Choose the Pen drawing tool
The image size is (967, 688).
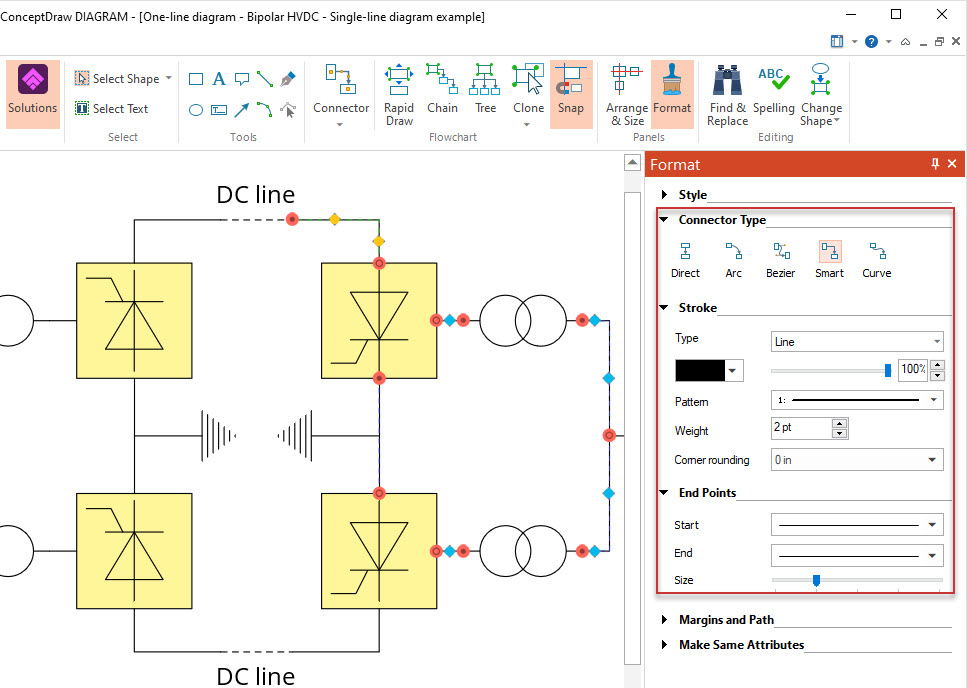click(288, 79)
